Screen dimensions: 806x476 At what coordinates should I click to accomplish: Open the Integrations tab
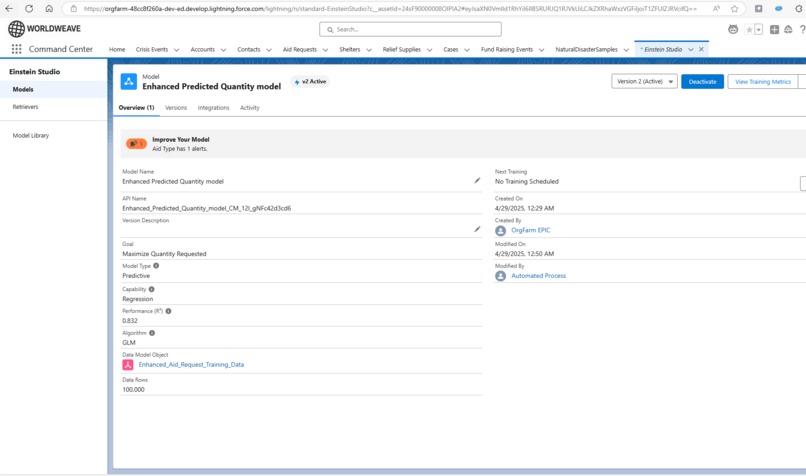(213, 108)
